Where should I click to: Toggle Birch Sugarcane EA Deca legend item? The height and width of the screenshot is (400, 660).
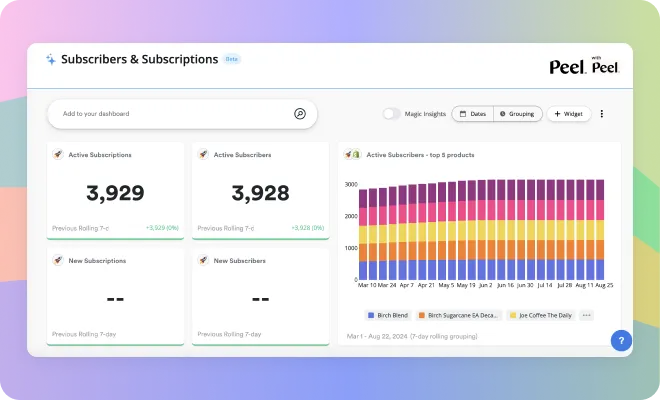459,315
